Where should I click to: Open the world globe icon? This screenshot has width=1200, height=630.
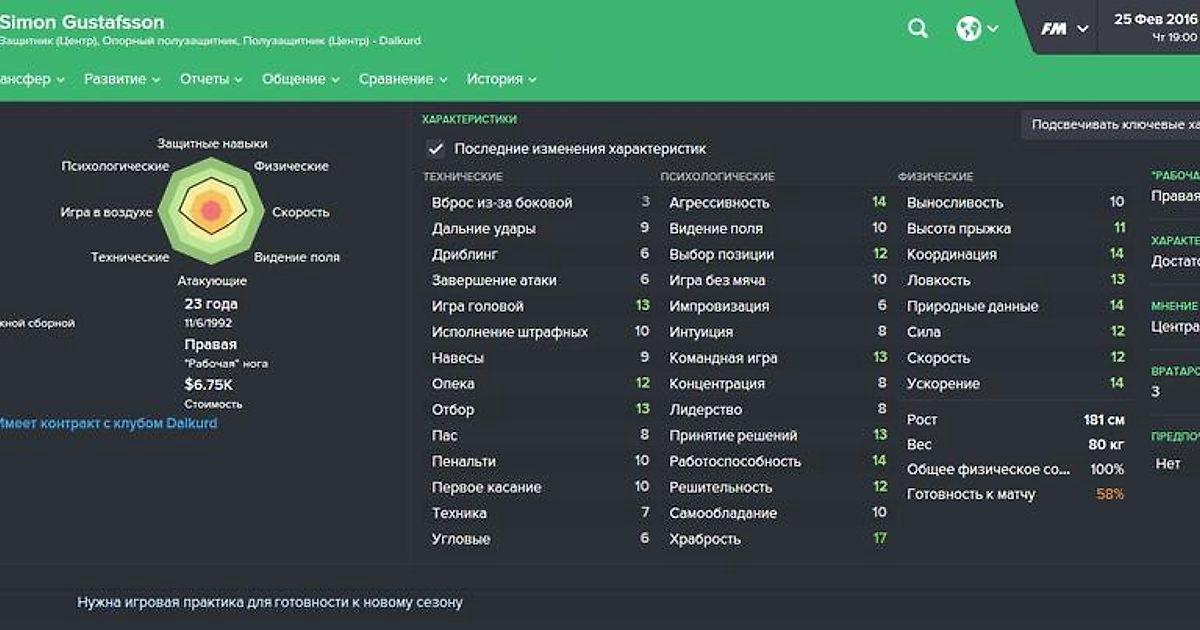coord(968,29)
